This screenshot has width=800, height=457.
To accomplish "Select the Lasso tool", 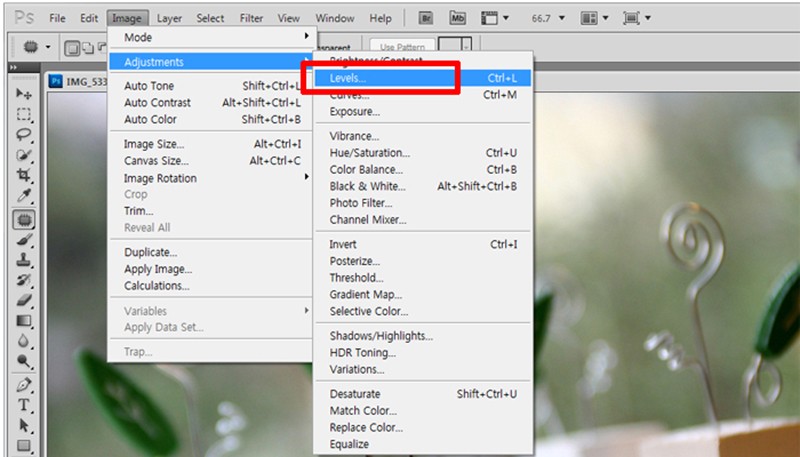I will click(23, 135).
